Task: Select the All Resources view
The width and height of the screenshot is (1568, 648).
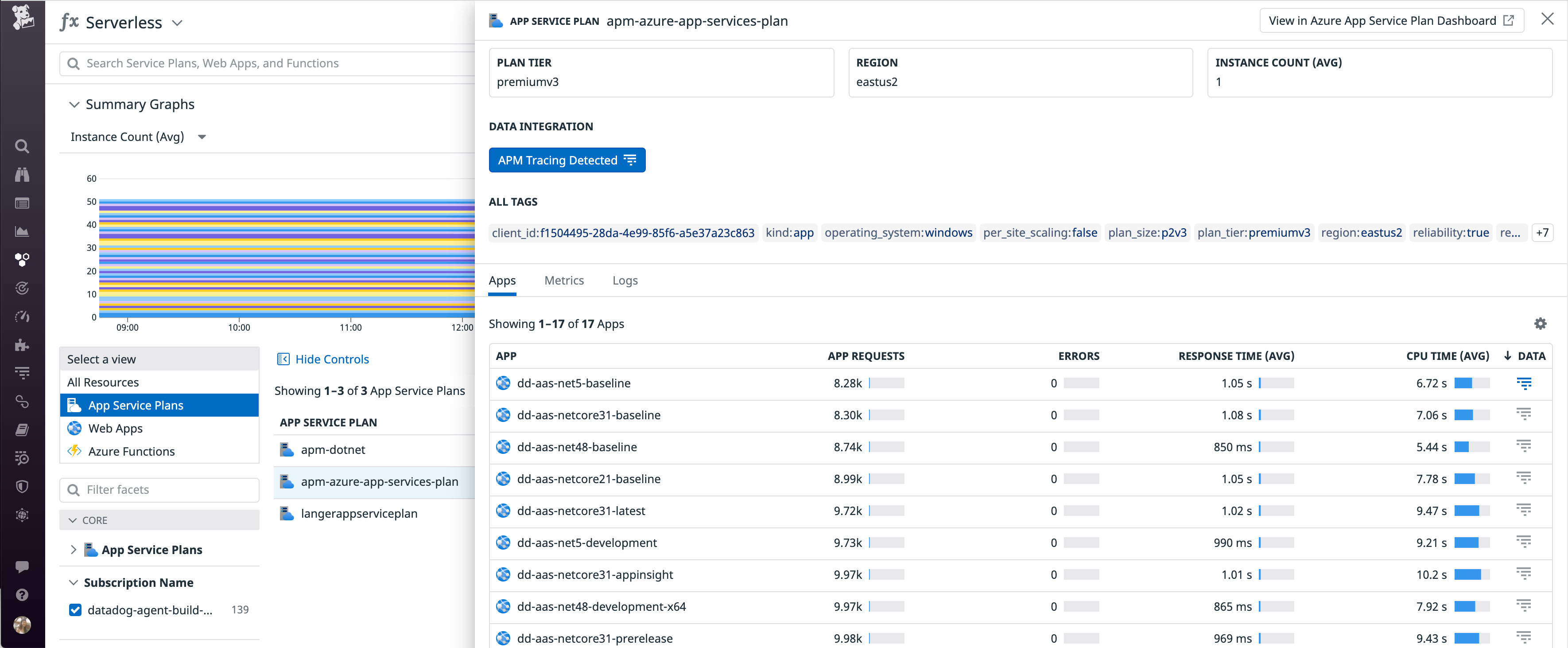Action: coord(103,382)
